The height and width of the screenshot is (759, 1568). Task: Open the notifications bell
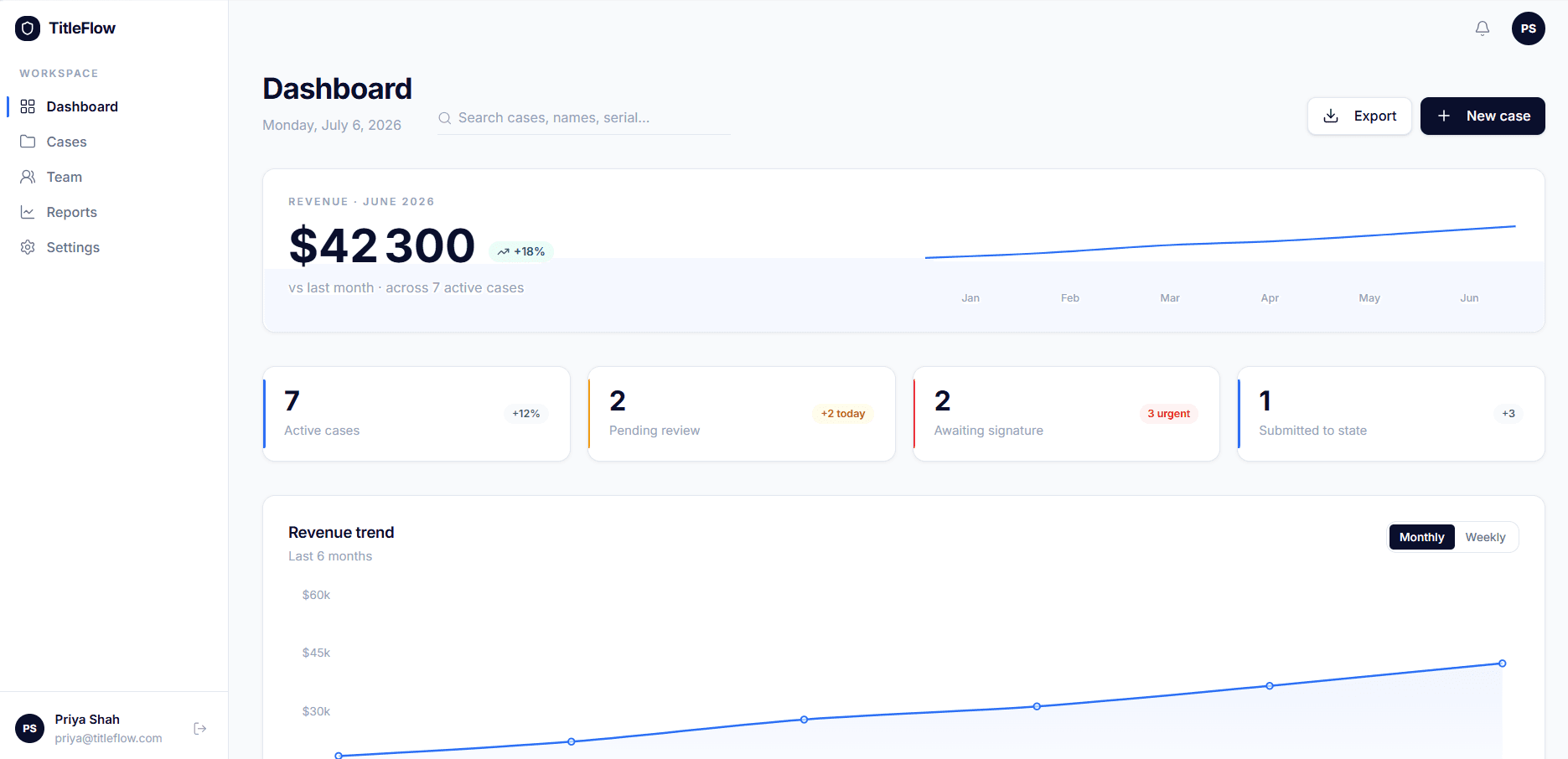(x=1483, y=28)
